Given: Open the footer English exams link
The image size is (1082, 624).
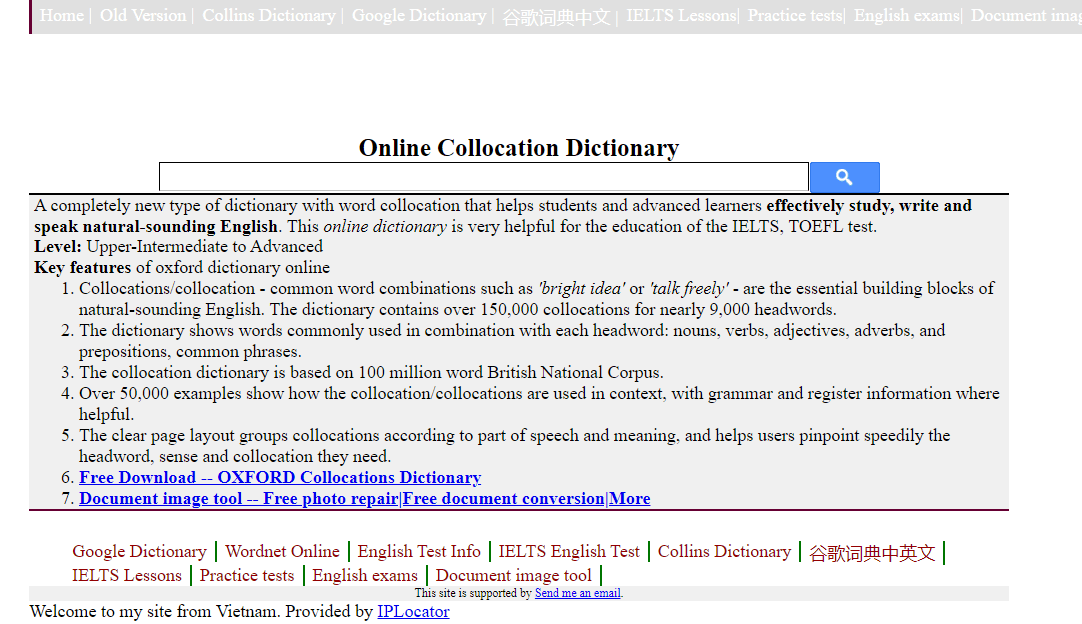Looking at the screenshot, I should [x=365, y=575].
